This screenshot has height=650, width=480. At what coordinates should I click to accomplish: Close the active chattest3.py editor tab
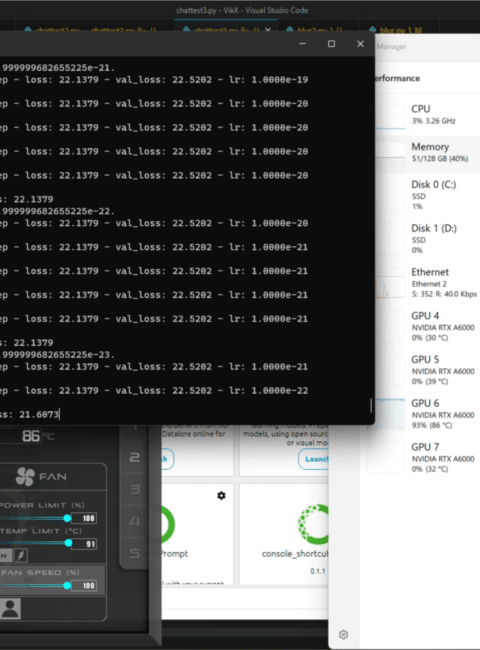click(268, 30)
